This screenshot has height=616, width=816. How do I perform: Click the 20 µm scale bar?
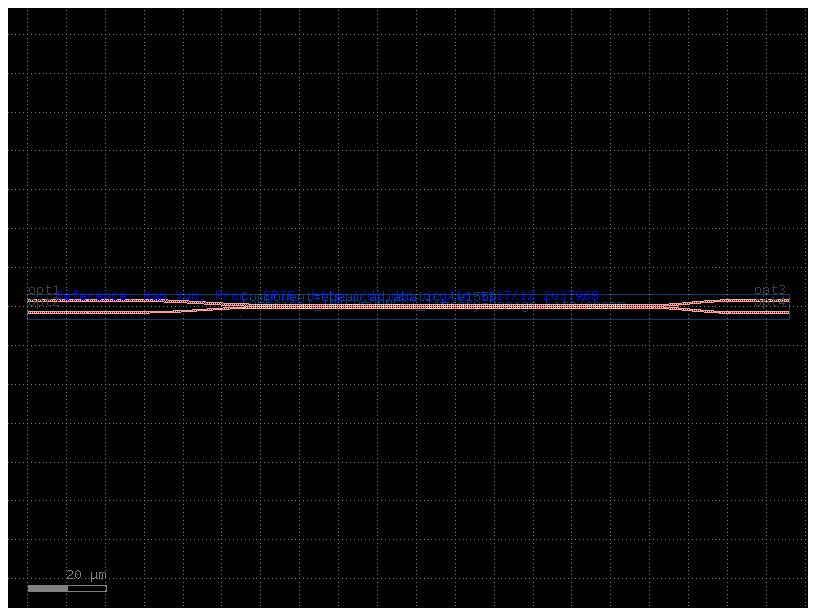tap(65, 589)
